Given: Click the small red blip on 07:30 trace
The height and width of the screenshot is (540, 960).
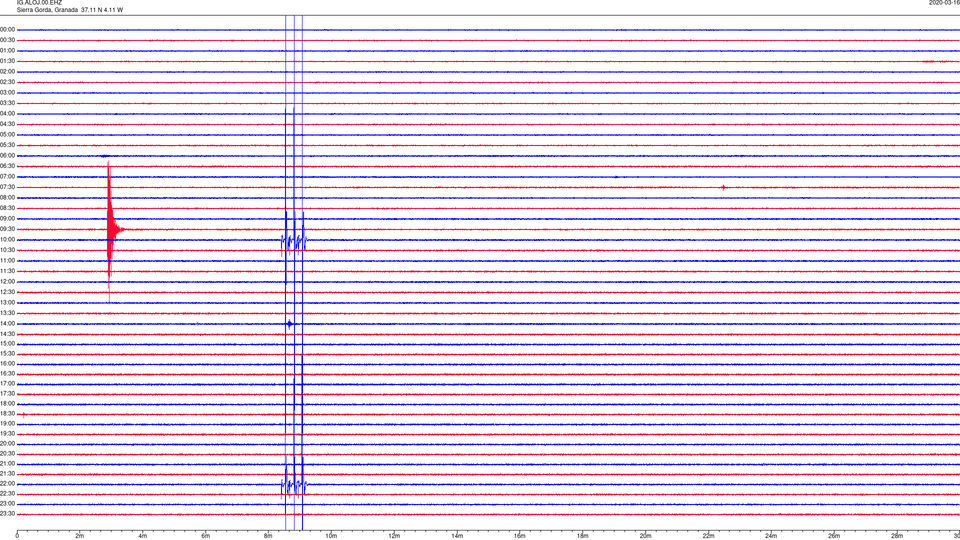Looking at the screenshot, I should [x=723, y=187].
